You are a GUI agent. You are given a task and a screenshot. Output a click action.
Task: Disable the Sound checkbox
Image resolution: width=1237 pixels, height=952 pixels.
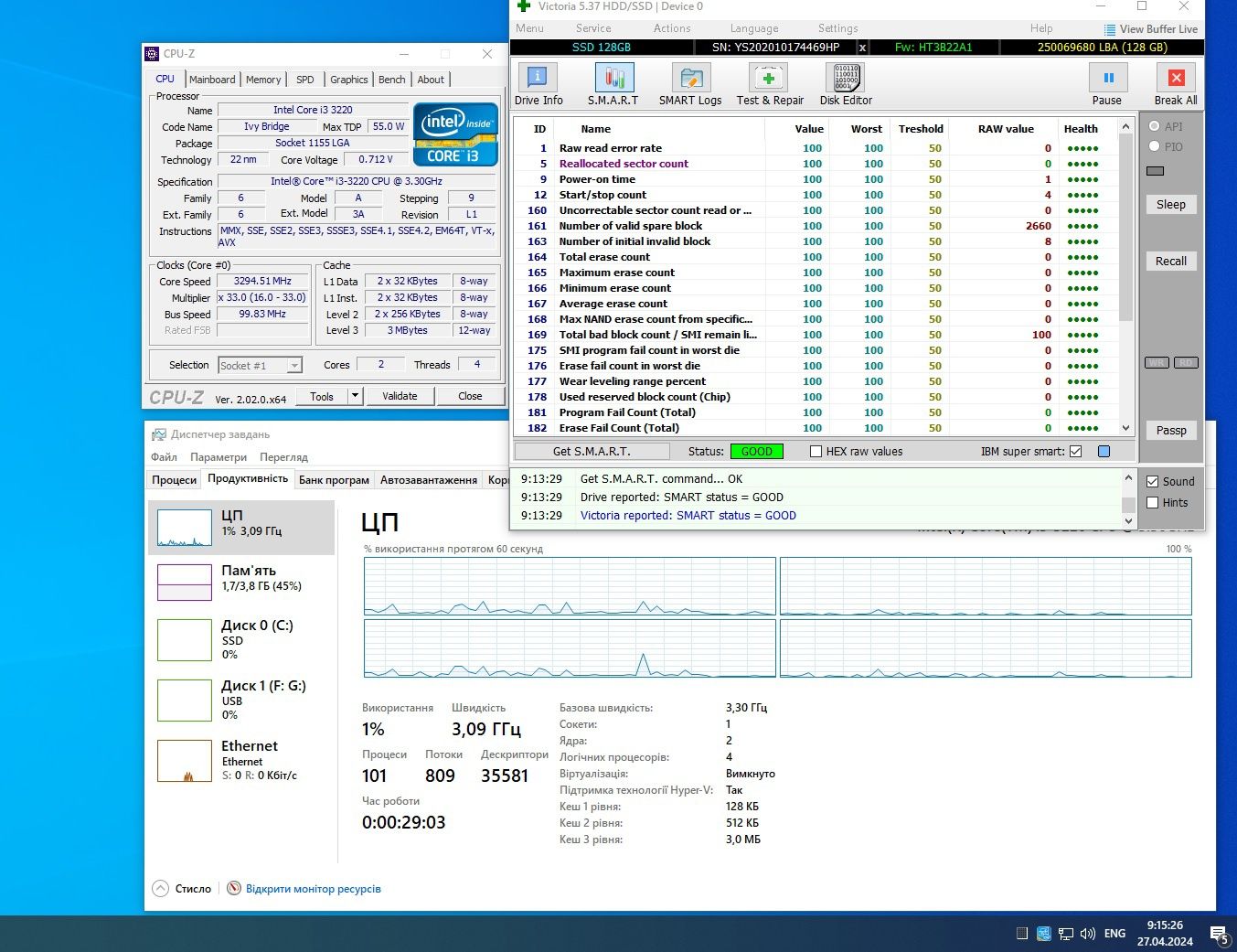coord(1152,481)
